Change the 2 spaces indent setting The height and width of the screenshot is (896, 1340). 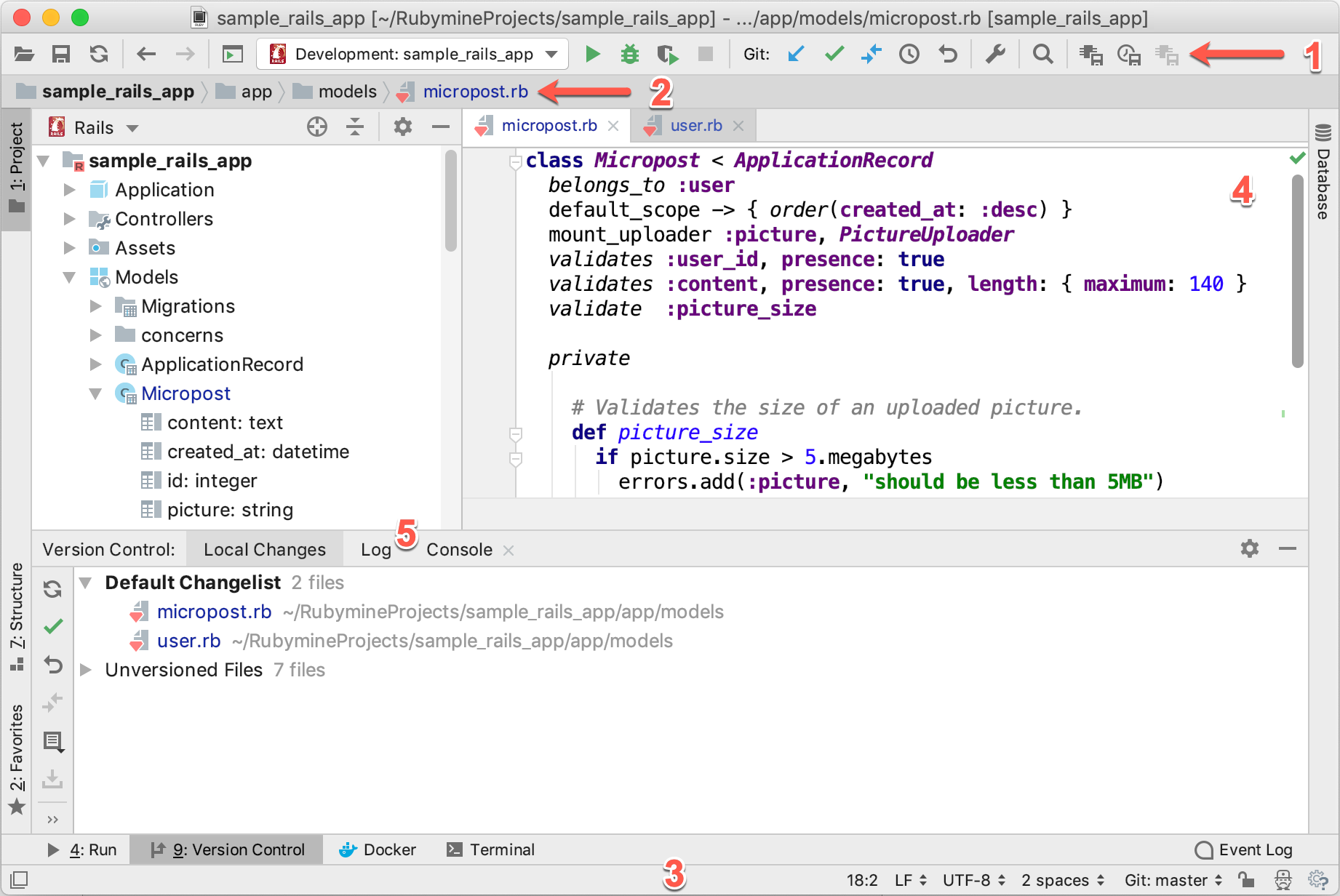coord(1063,880)
